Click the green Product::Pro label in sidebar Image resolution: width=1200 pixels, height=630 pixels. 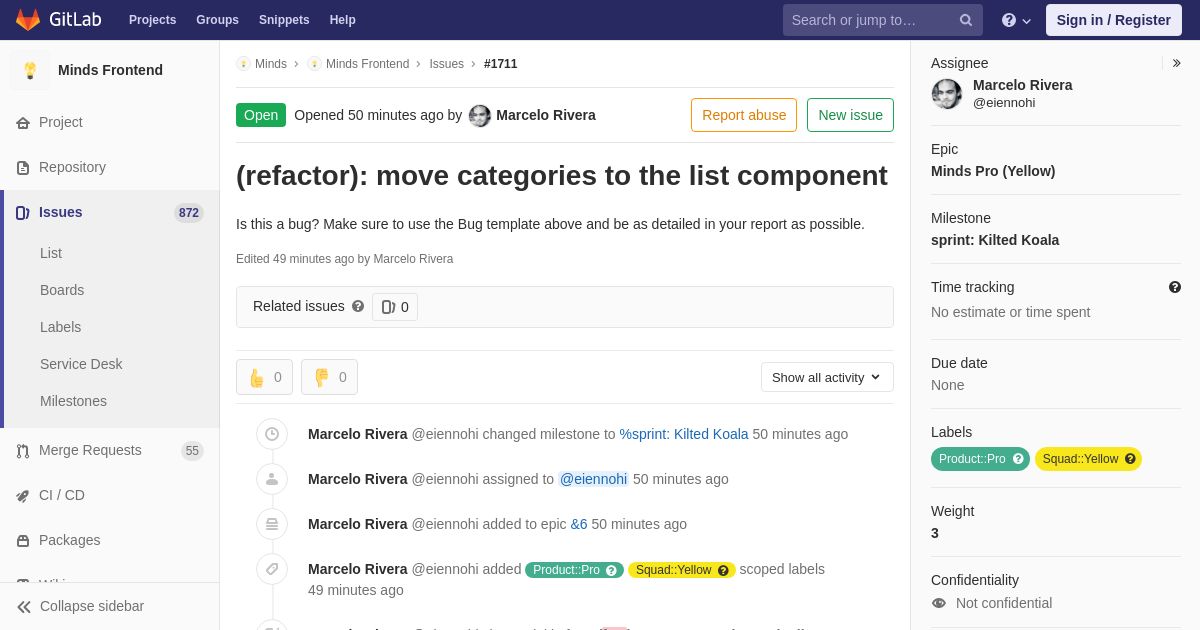[x=980, y=459]
